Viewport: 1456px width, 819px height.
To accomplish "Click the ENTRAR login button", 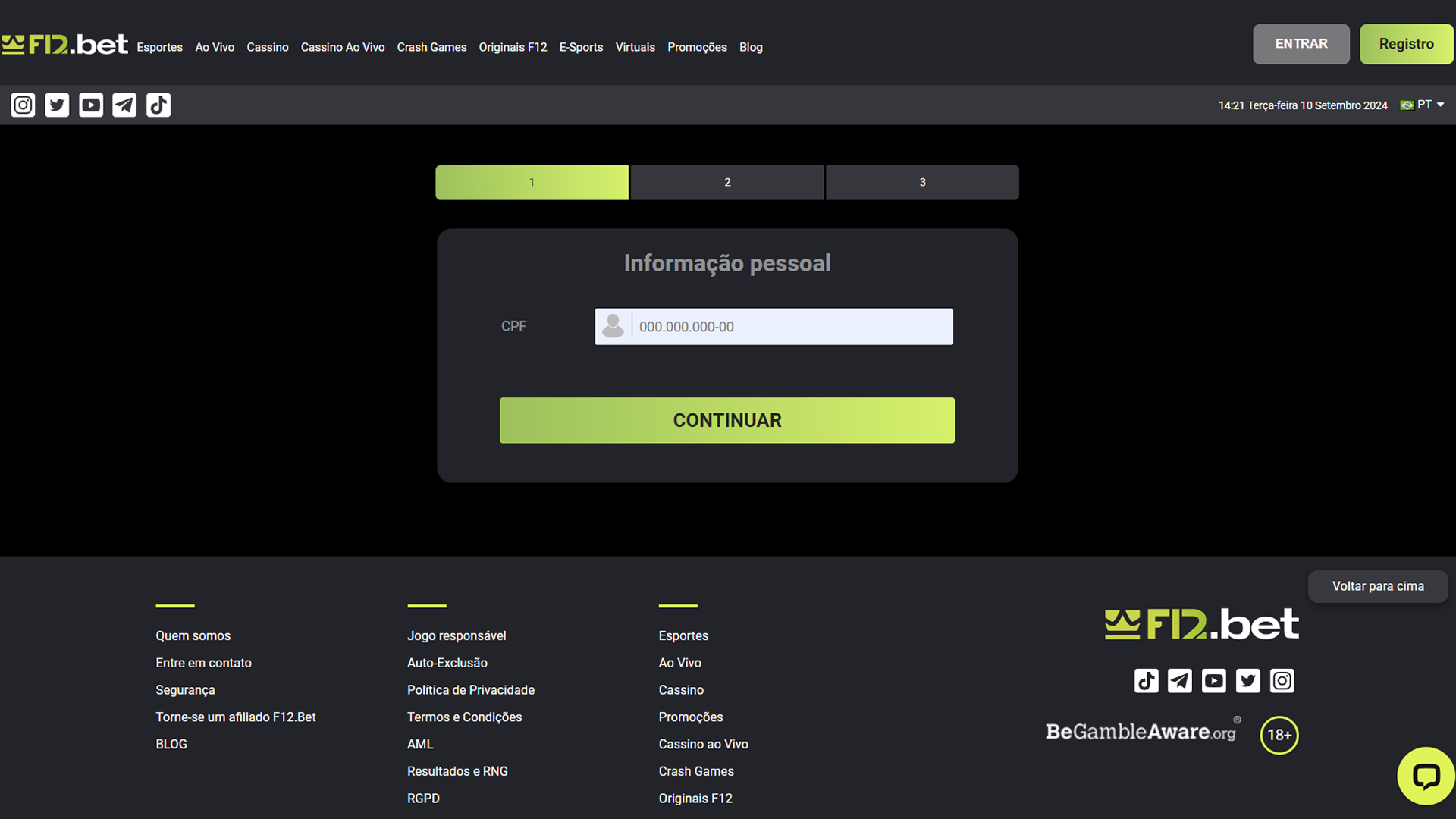I will click(1301, 44).
